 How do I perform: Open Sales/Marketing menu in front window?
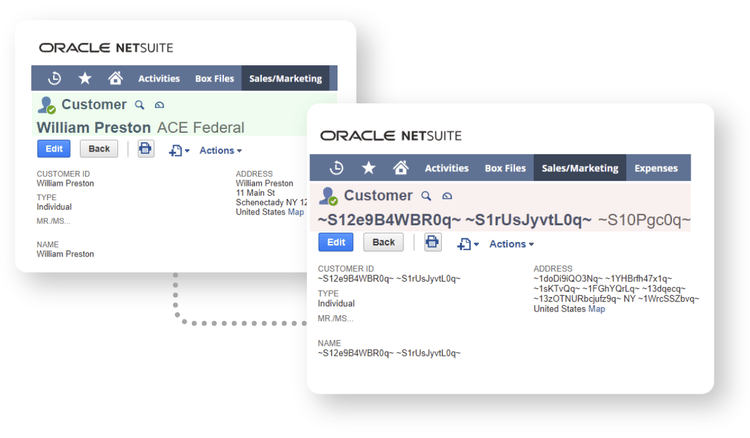pyautogui.click(x=580, y=168)
